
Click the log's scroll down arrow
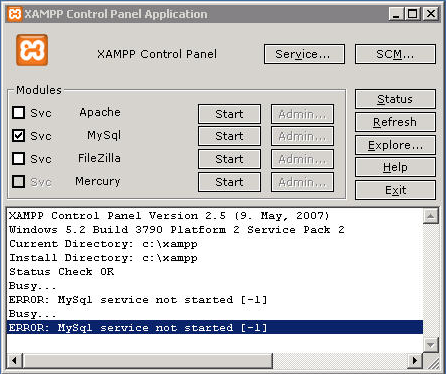430,344
